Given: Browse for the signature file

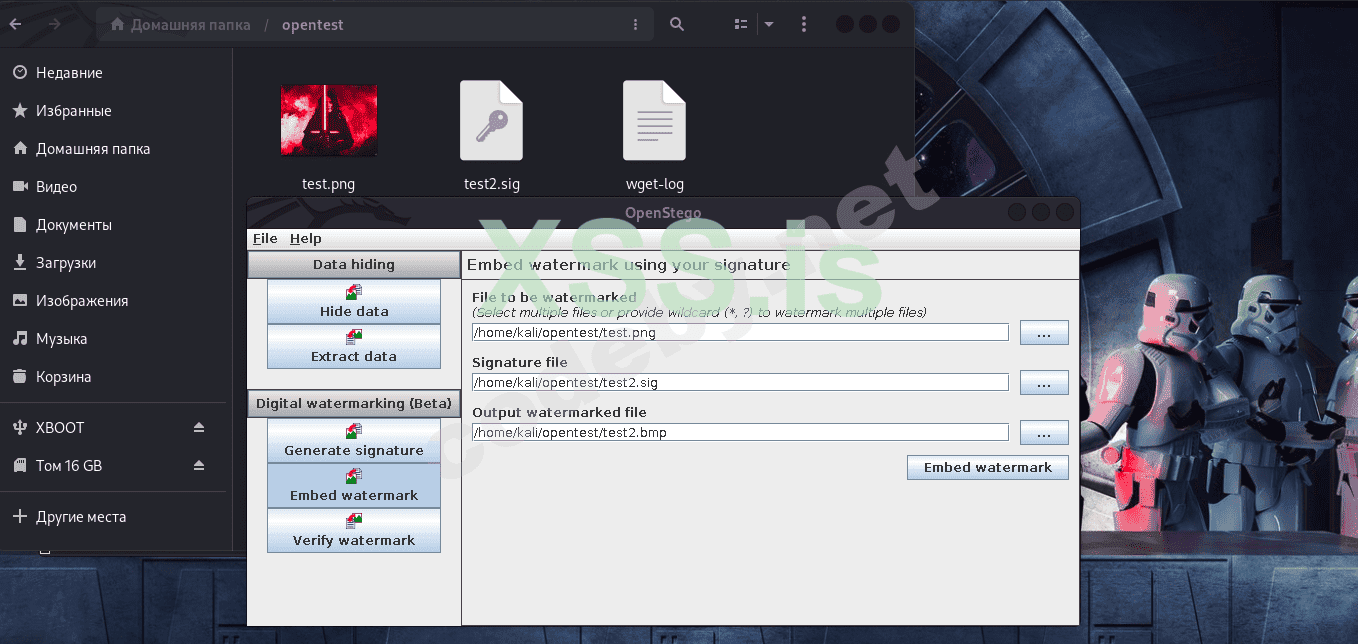Looking at the screenshot, I should (1044, 383).
